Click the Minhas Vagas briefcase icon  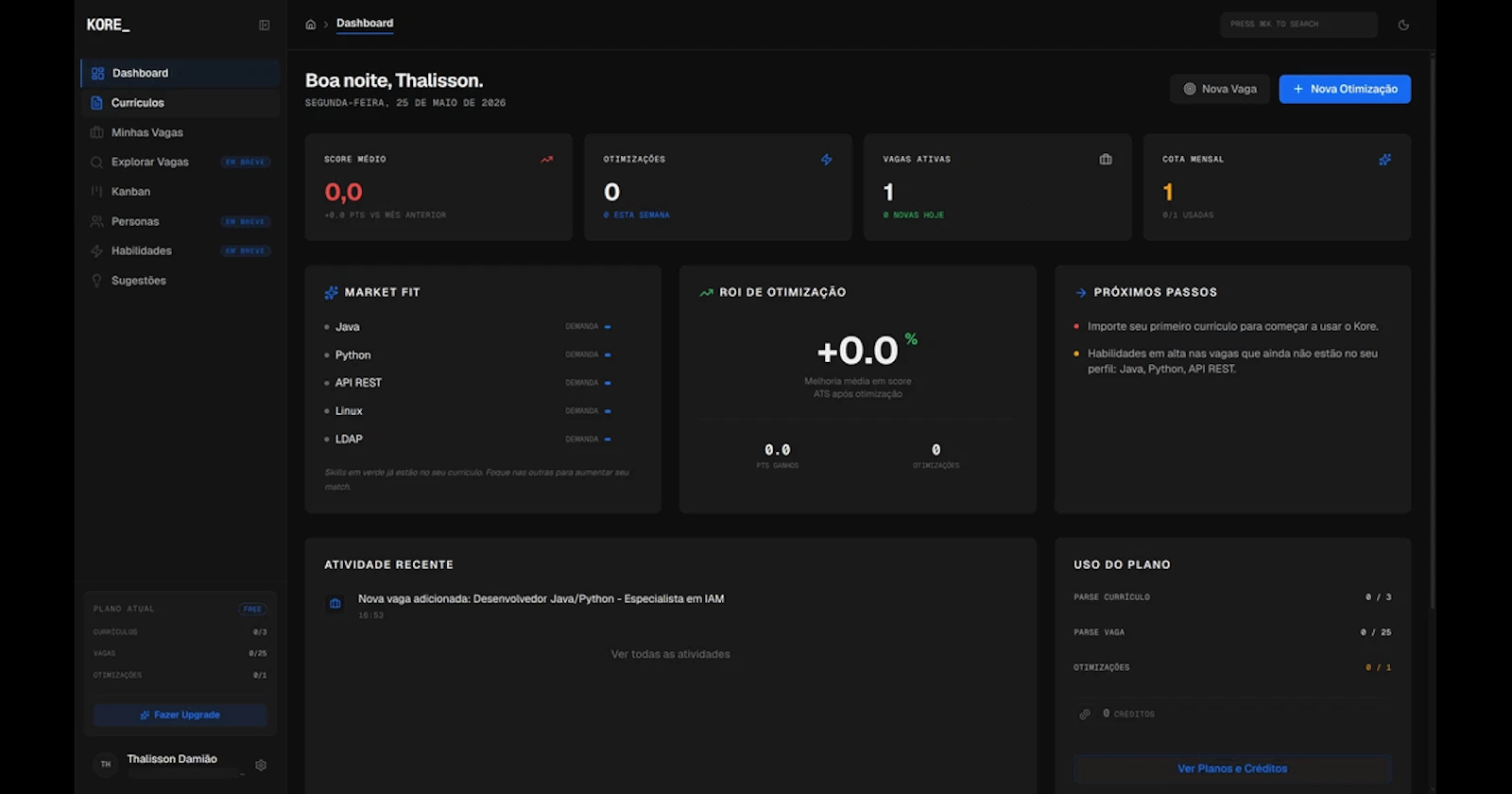pos(96,132)
